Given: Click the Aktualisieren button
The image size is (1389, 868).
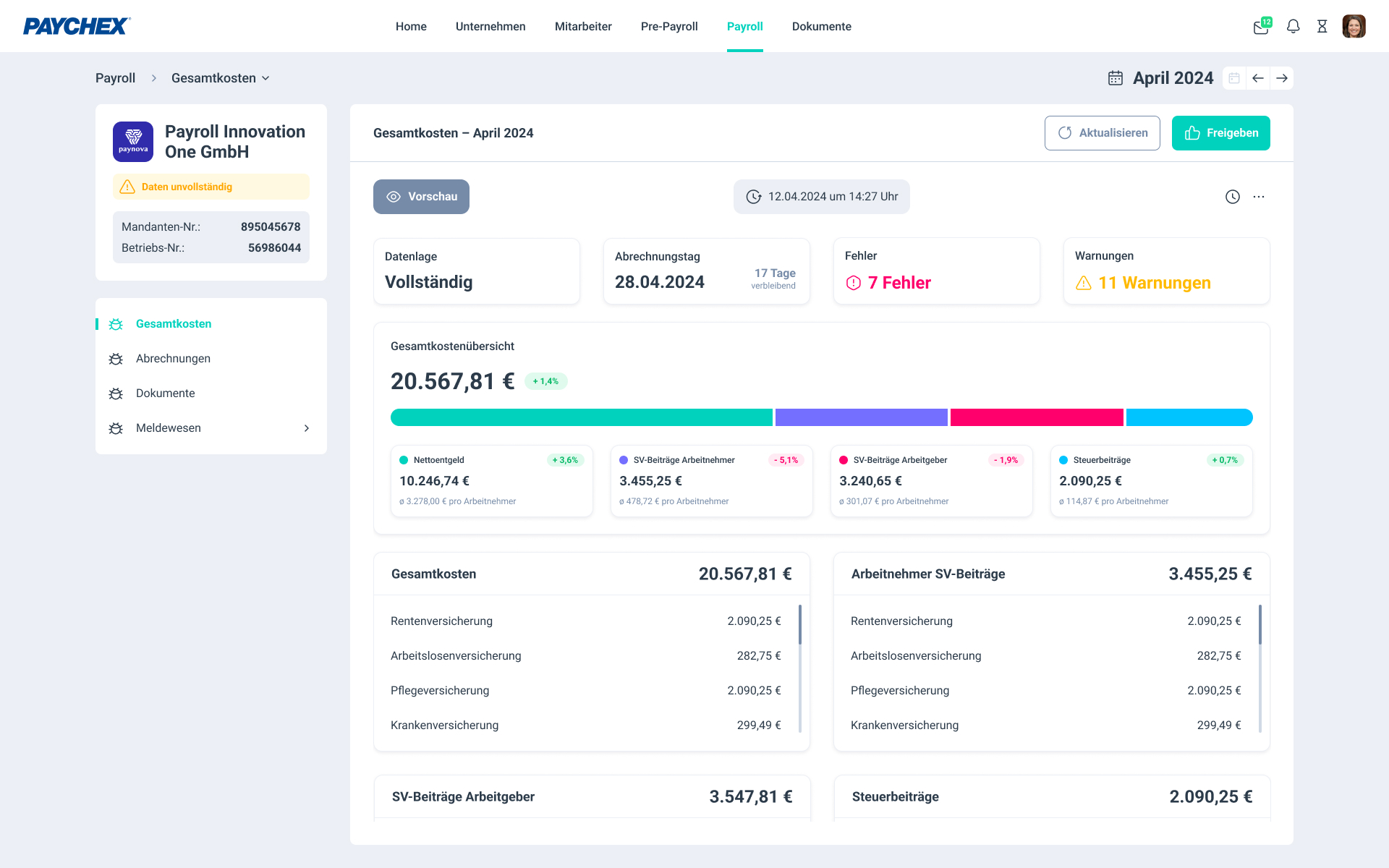Looking at the screenshot, I should click(x=1102, y=133).
